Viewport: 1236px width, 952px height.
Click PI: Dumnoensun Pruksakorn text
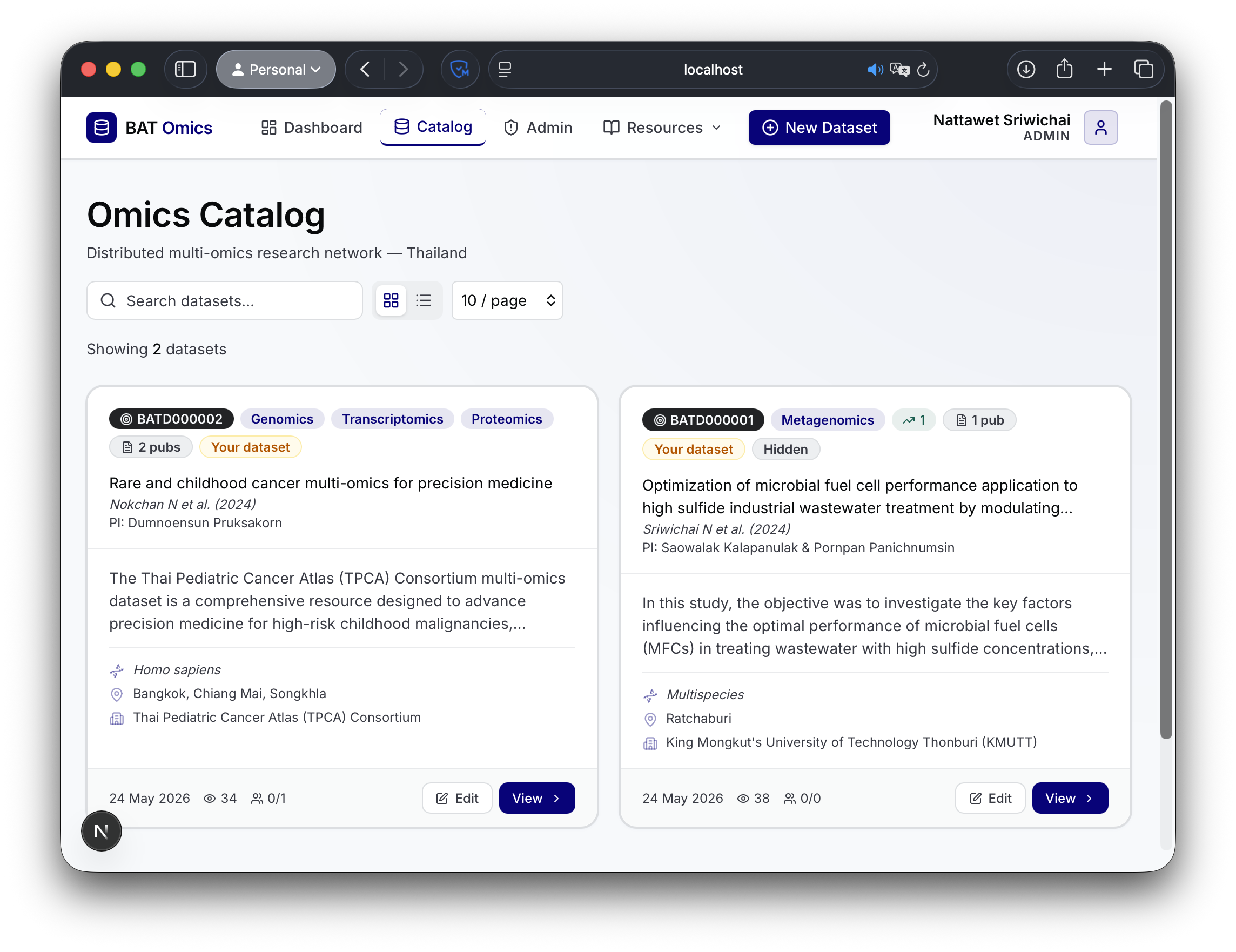click(195, 522)
